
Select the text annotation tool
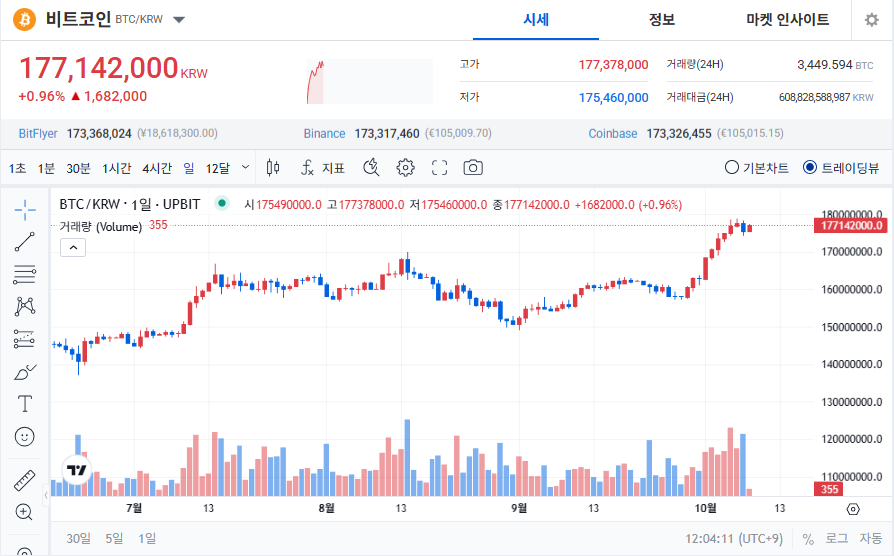(25, 404)
